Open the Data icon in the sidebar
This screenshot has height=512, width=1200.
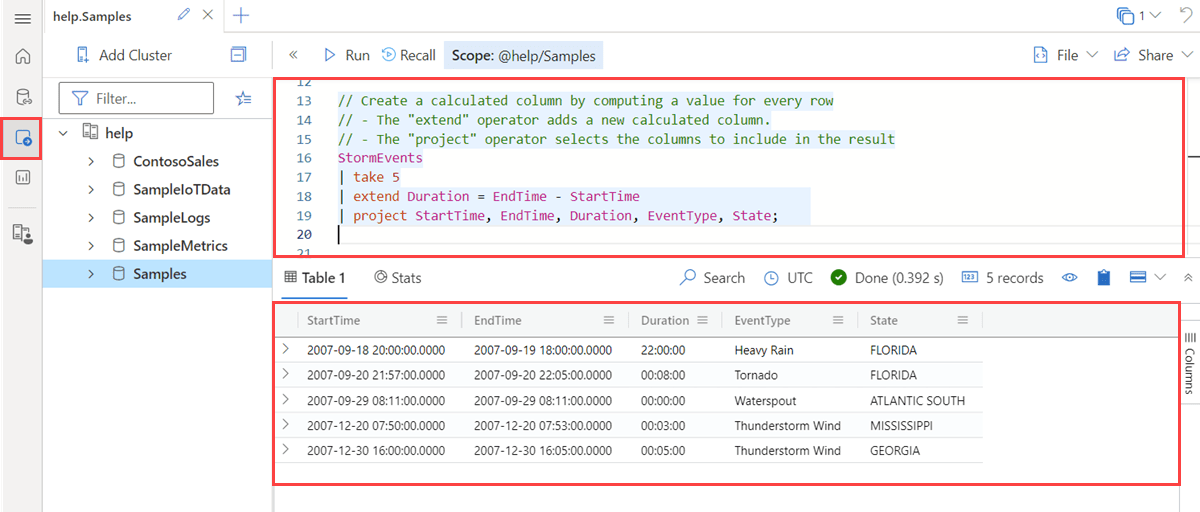[x=22, y=97]
